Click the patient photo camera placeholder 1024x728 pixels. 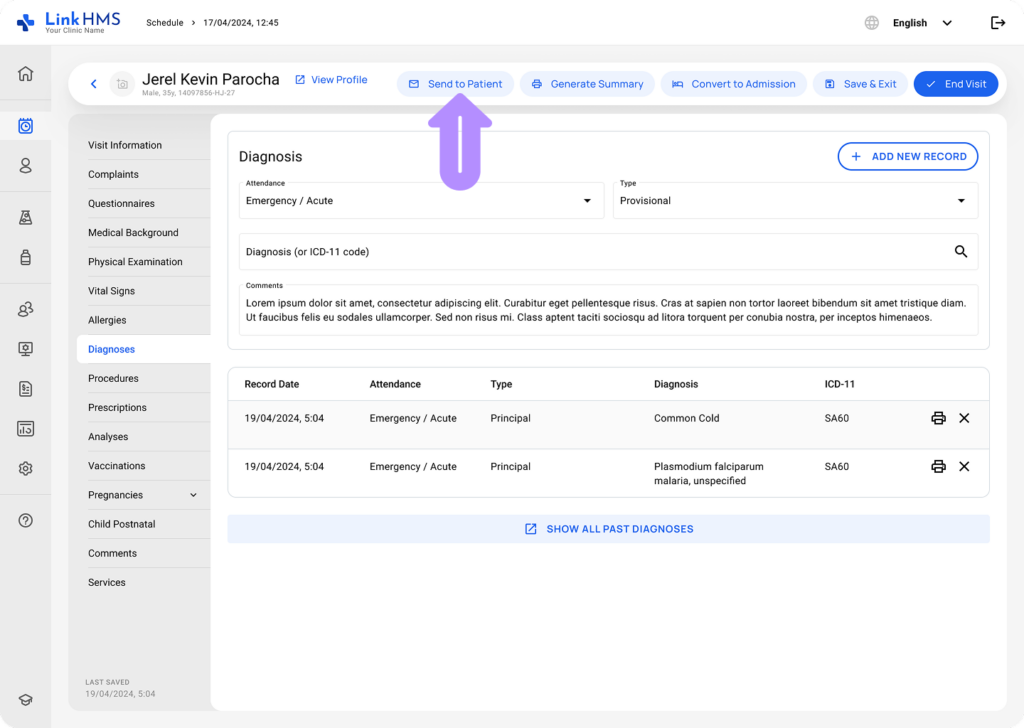pos(122,84)
